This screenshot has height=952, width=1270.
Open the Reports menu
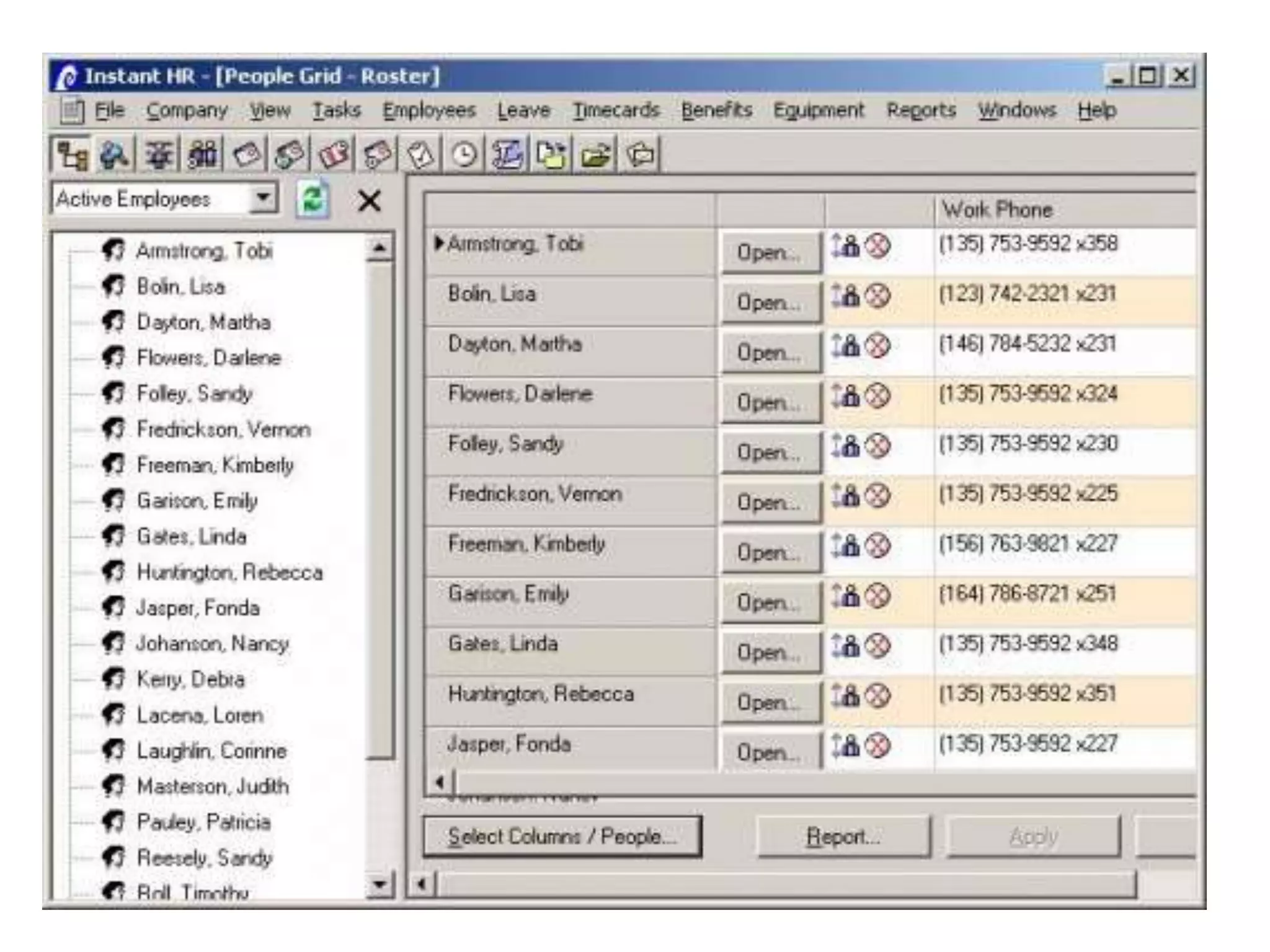(921, 110)
